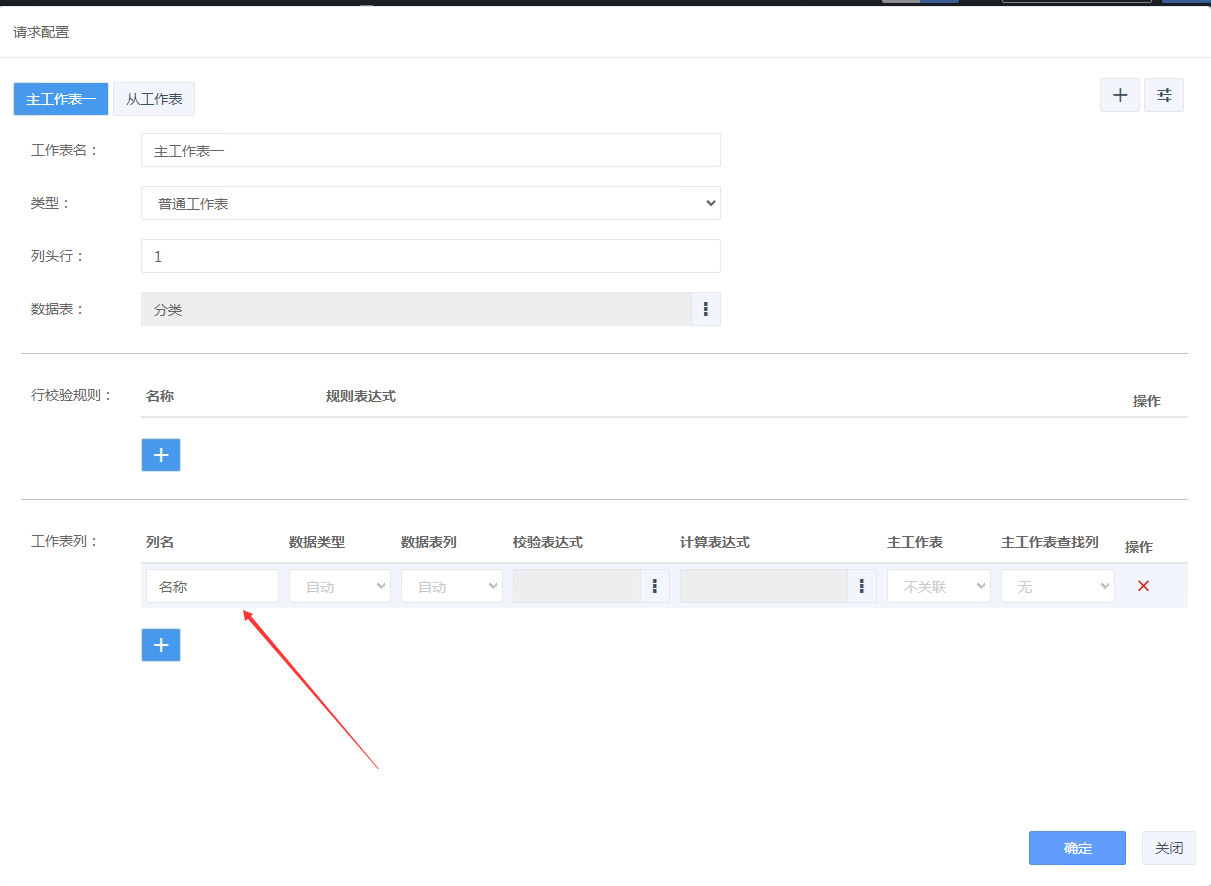The width and height of the screenshot is (1211, 886).
Task: Select the 主工作表一 tab
Action: pyautogui.click(x=61, y=99)
